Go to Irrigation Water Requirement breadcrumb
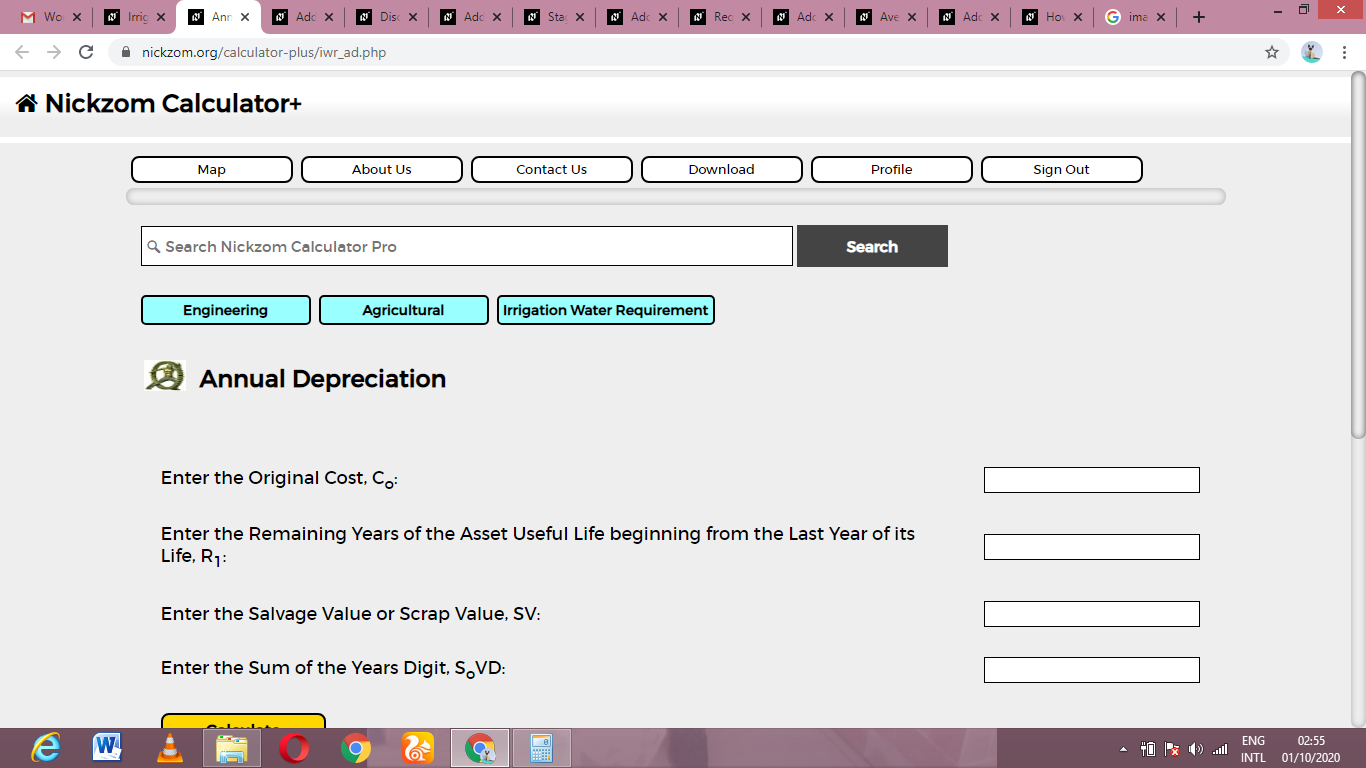Screen dimensions: 1366x768 606,310
